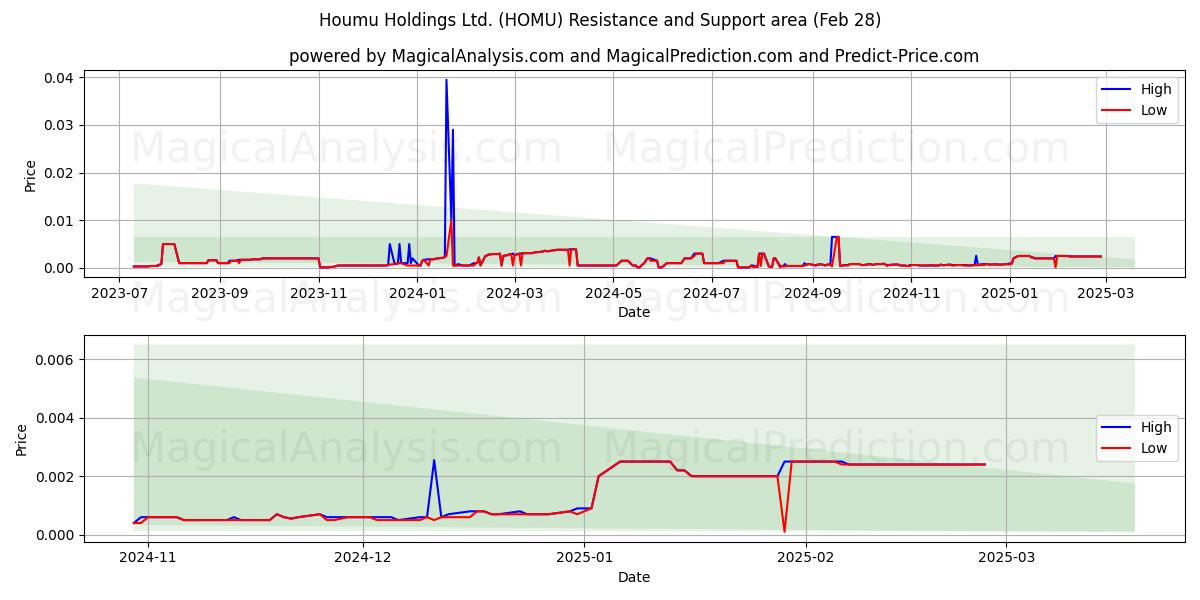
Task: Click the 2024-12 tick label
Action: click(363, 558)
